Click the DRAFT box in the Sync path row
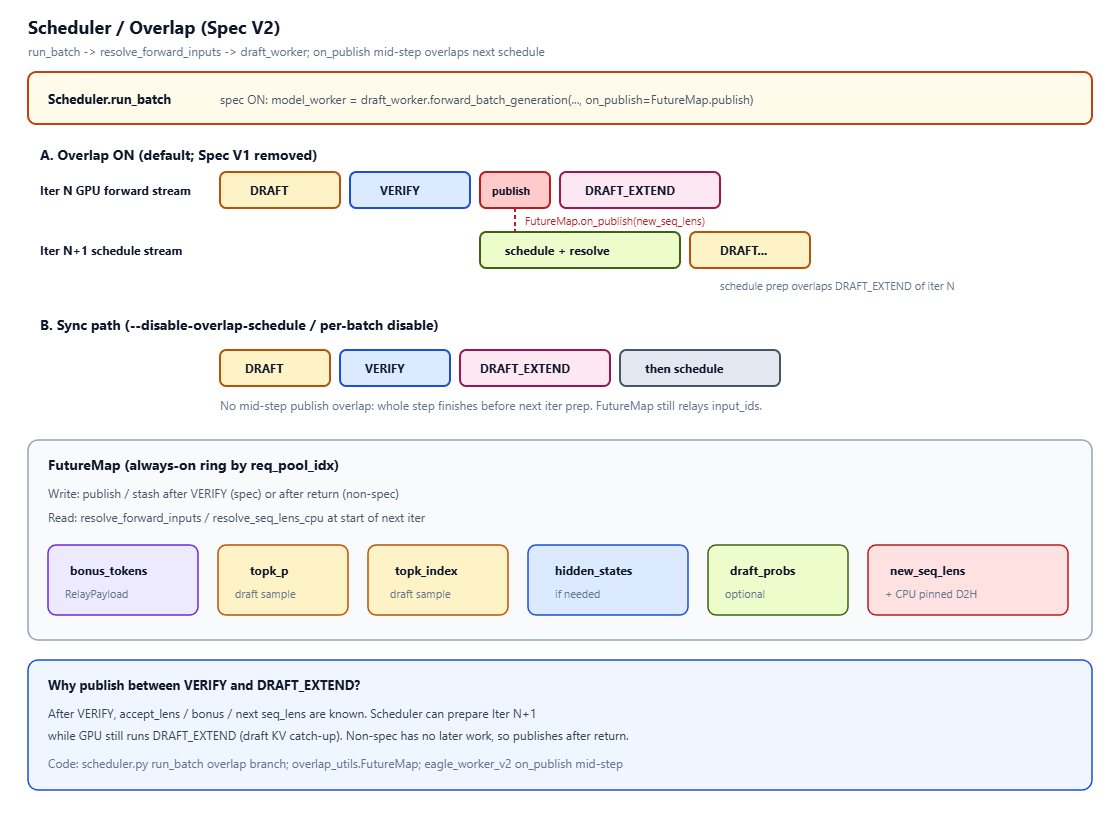Image resolution: width=1120 pixels, height=820 pixels. [275, 368]
